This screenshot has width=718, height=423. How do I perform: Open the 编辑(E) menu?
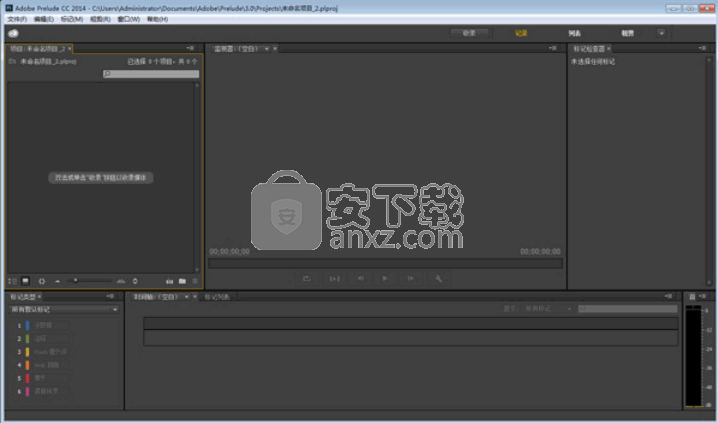click(x=44, y=19)
